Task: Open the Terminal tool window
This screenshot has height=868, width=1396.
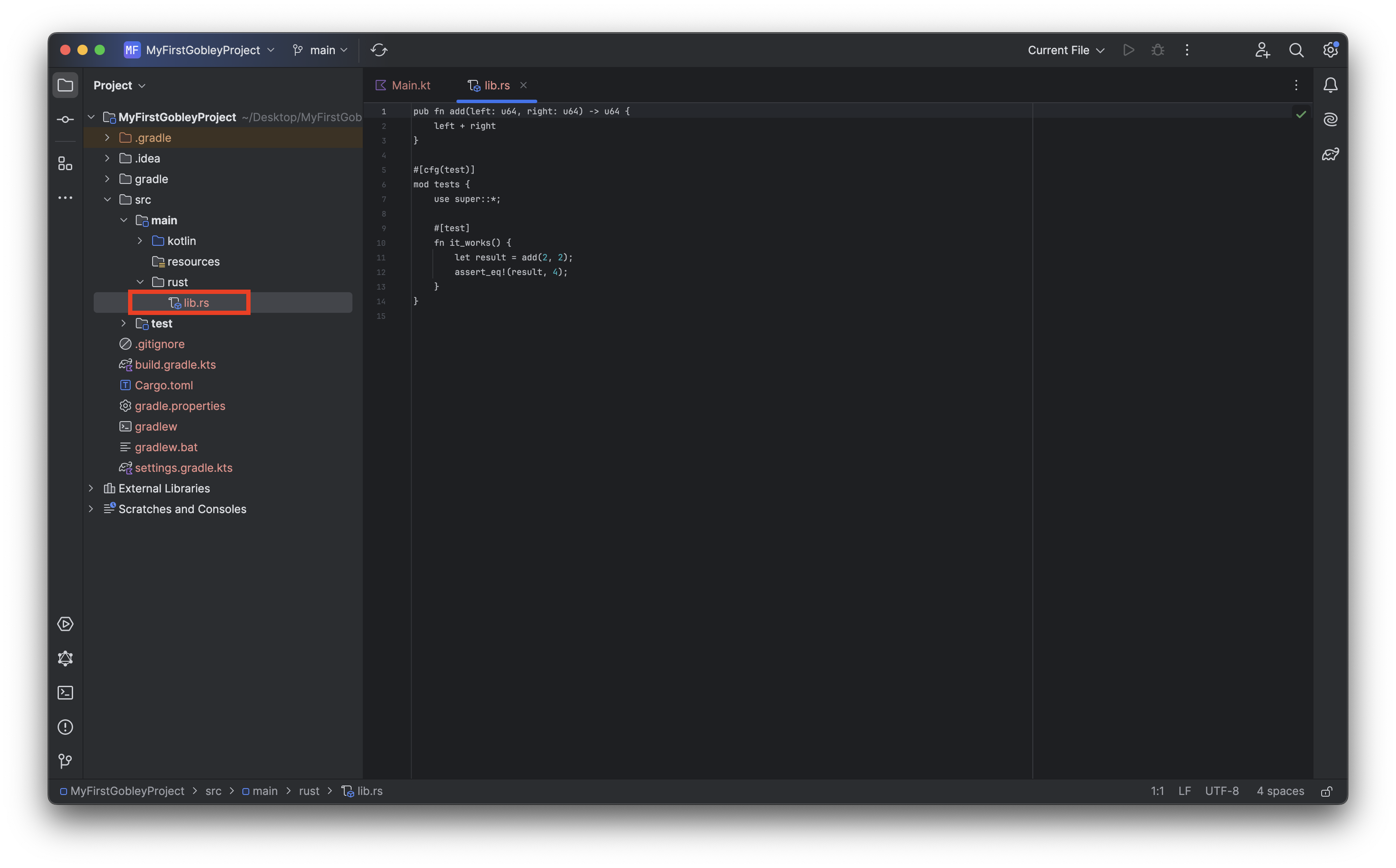Action: (65, 693)
